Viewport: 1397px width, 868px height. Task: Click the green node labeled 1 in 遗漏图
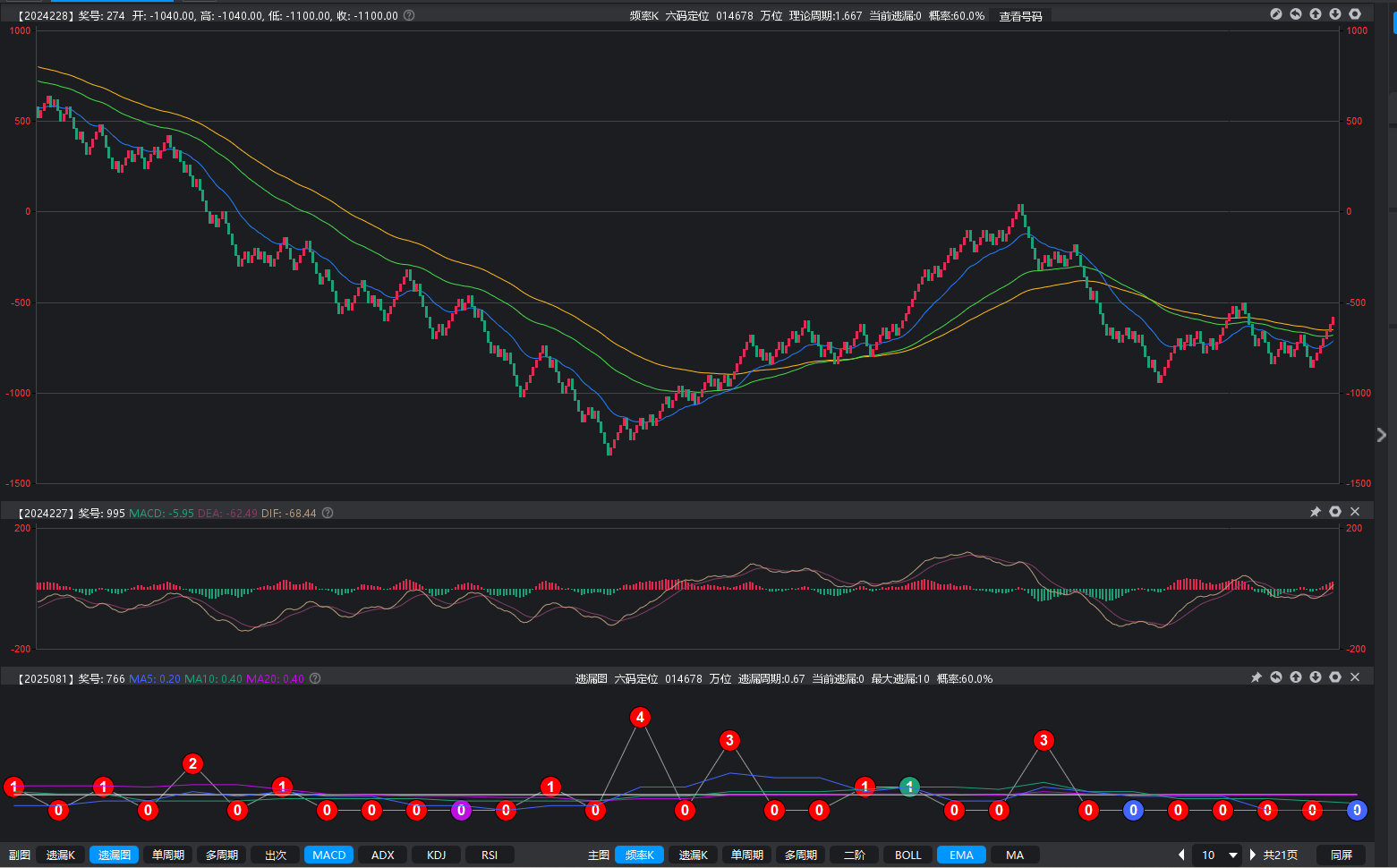pos(909,787)
